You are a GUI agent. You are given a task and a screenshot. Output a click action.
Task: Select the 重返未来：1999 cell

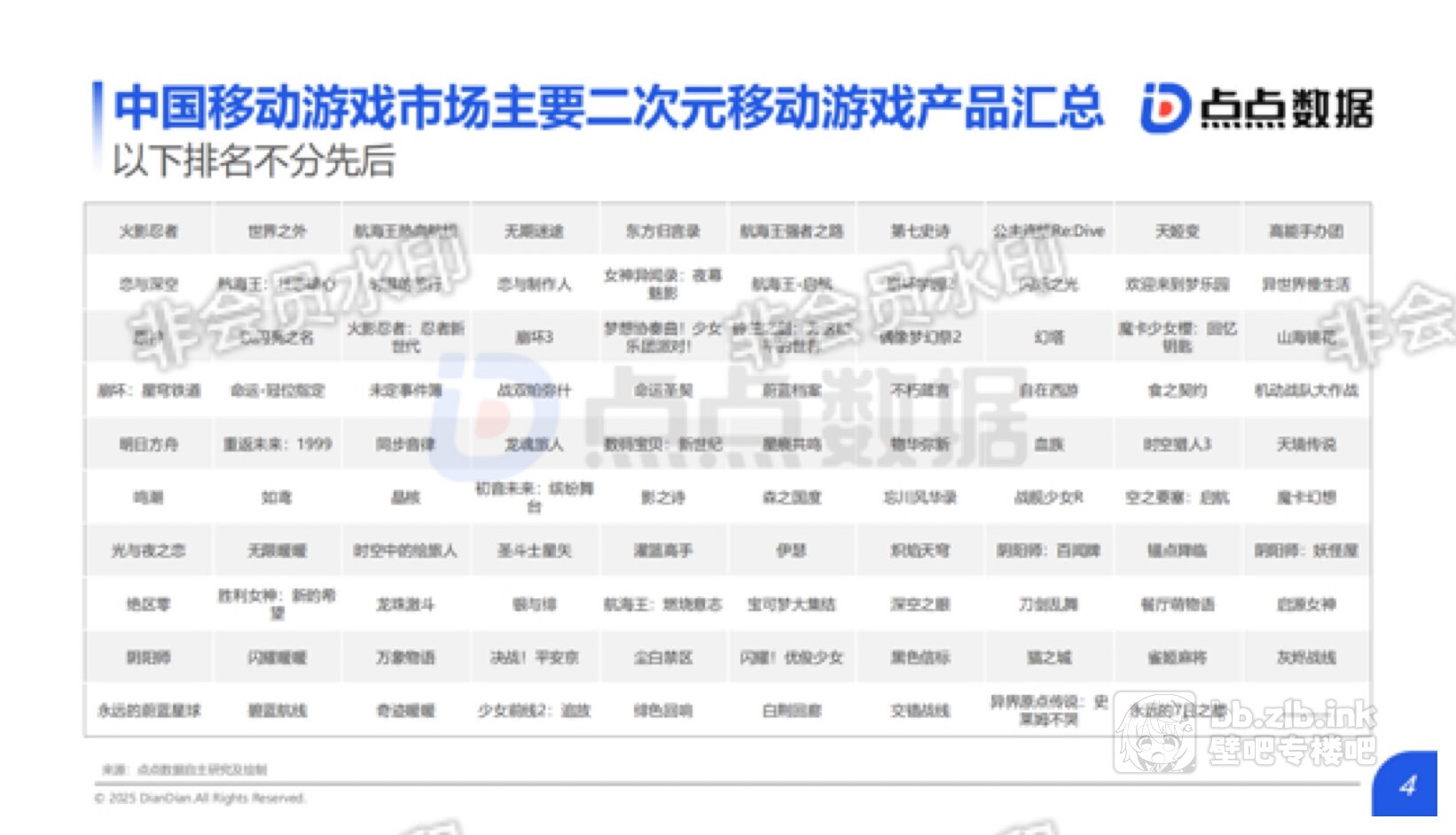[277, 444]
